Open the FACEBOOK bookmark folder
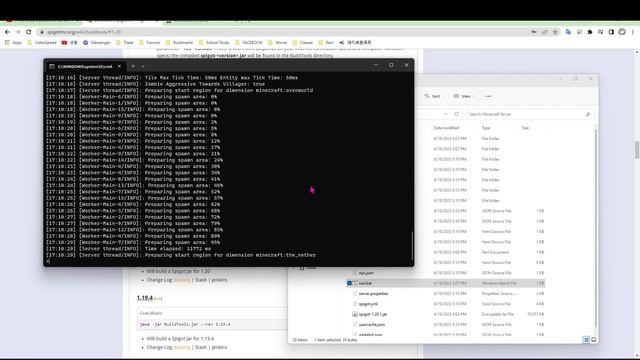640x360 pixels. tap(249, 42)
